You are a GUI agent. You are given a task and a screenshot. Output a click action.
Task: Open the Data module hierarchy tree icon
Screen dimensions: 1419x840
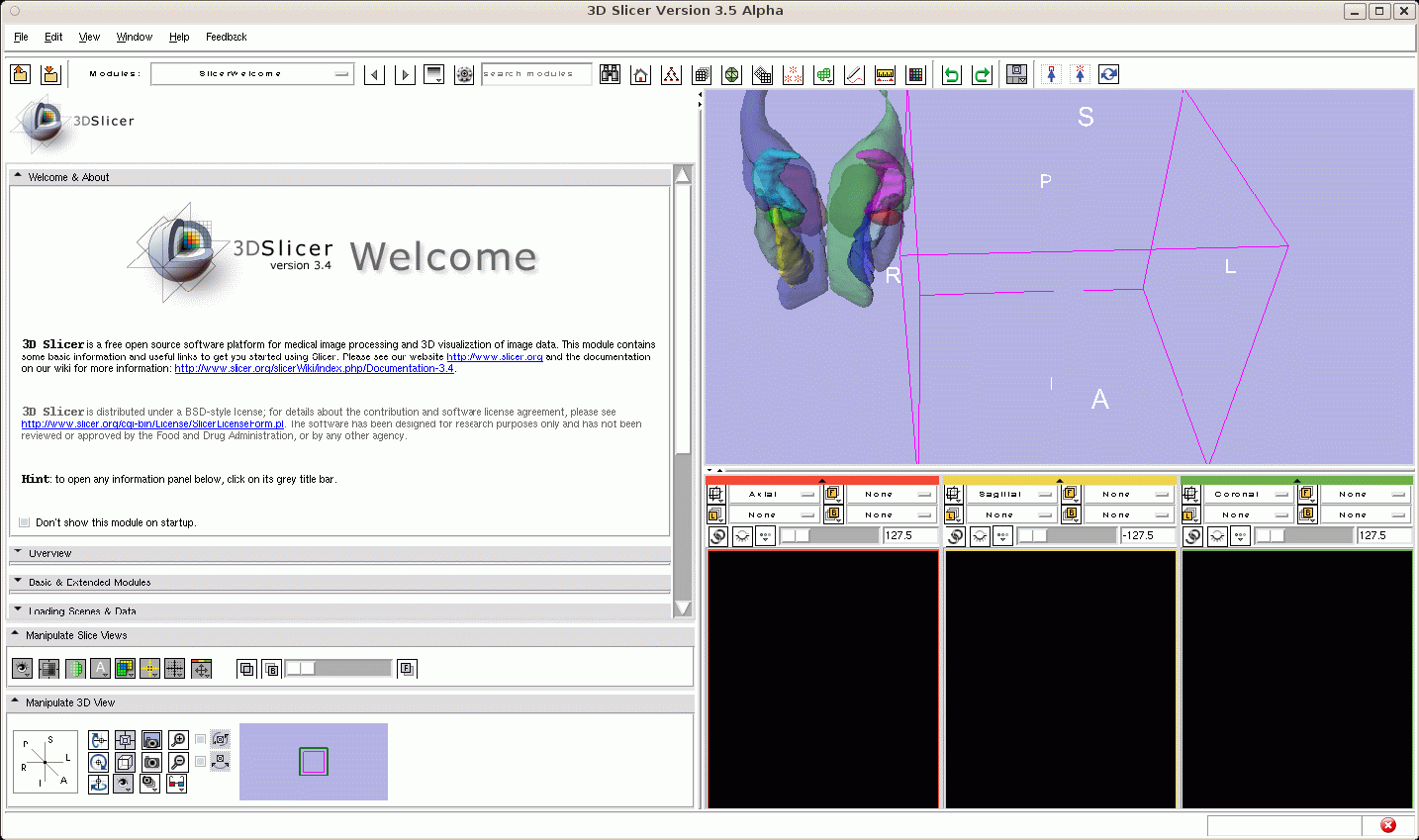[671, 74]
